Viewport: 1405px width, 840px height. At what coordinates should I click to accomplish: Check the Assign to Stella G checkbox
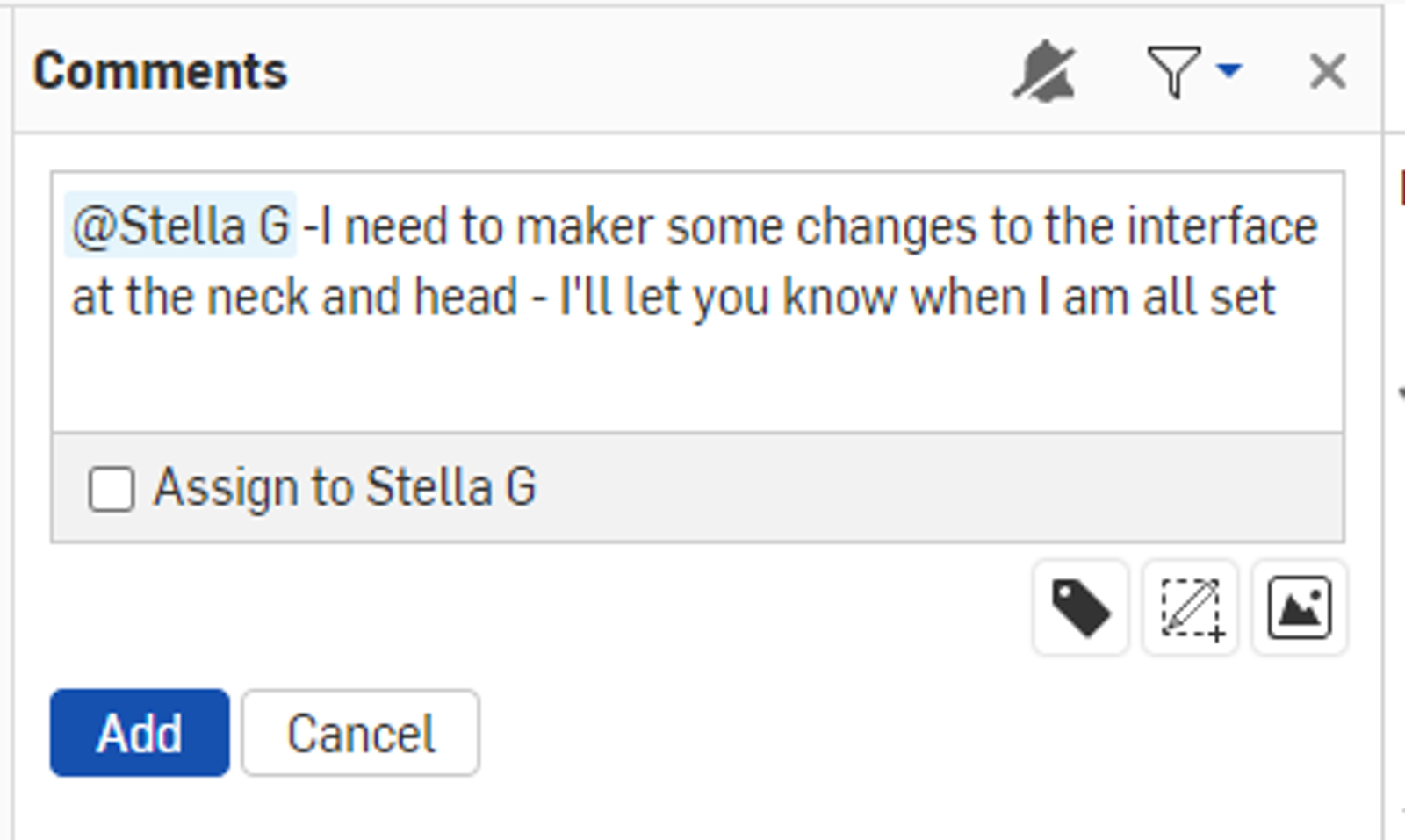click(x=112, y=489)
